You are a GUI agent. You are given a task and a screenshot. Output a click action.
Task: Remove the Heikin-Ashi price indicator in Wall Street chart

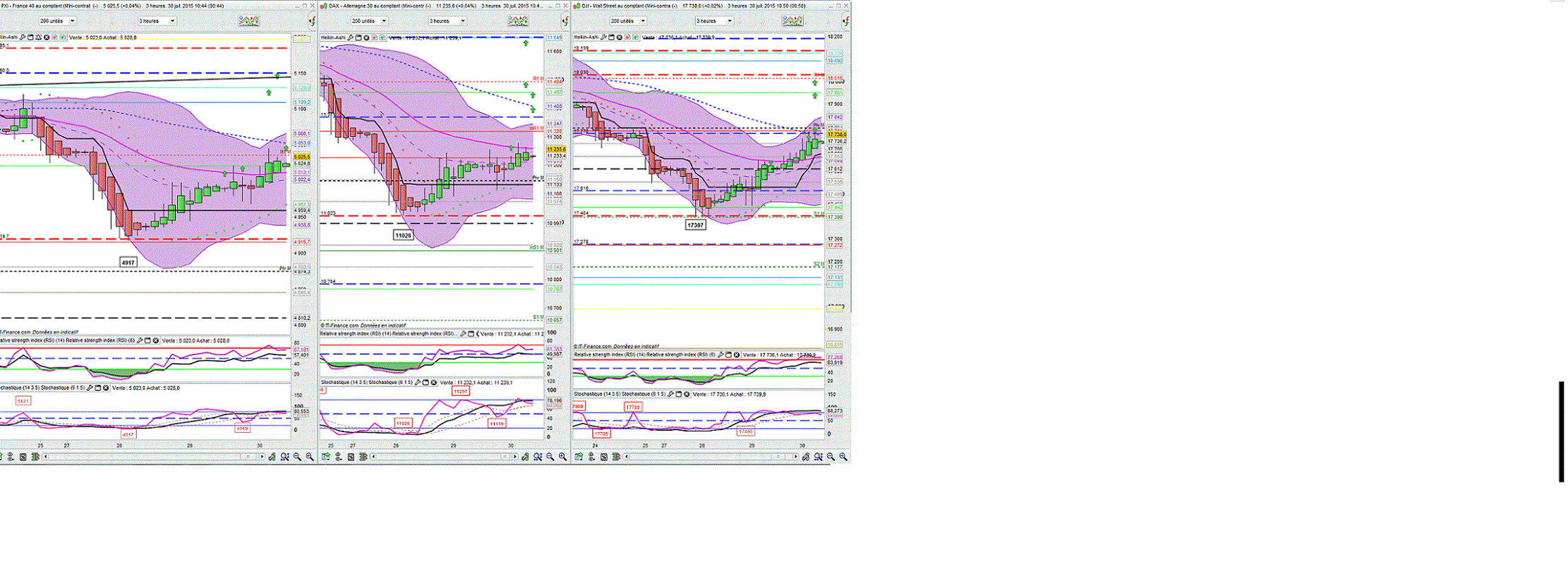619,37
